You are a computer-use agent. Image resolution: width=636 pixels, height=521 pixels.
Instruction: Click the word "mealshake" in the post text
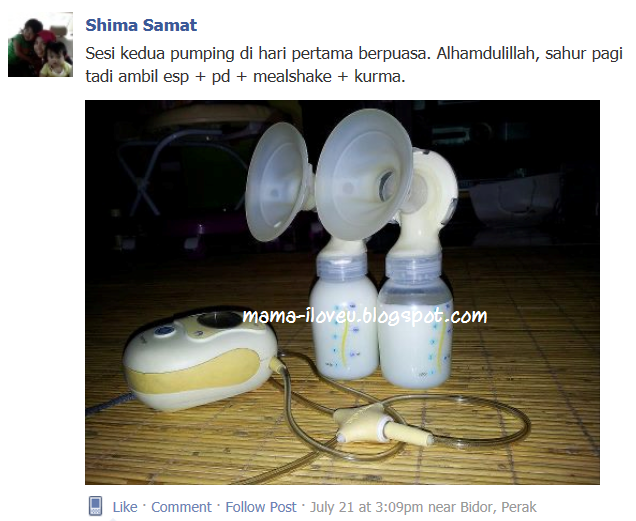pyautogui.click(x=292, y=76)
